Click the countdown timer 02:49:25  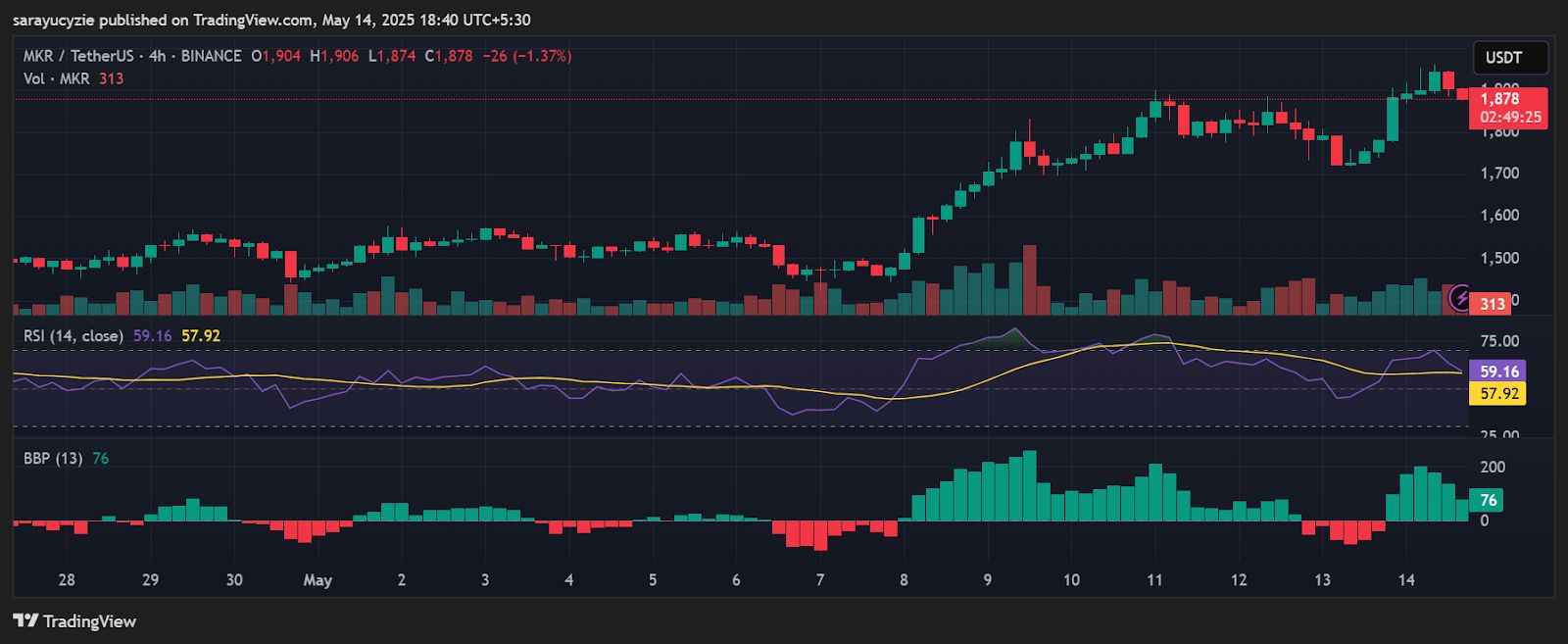(1510, 118)
